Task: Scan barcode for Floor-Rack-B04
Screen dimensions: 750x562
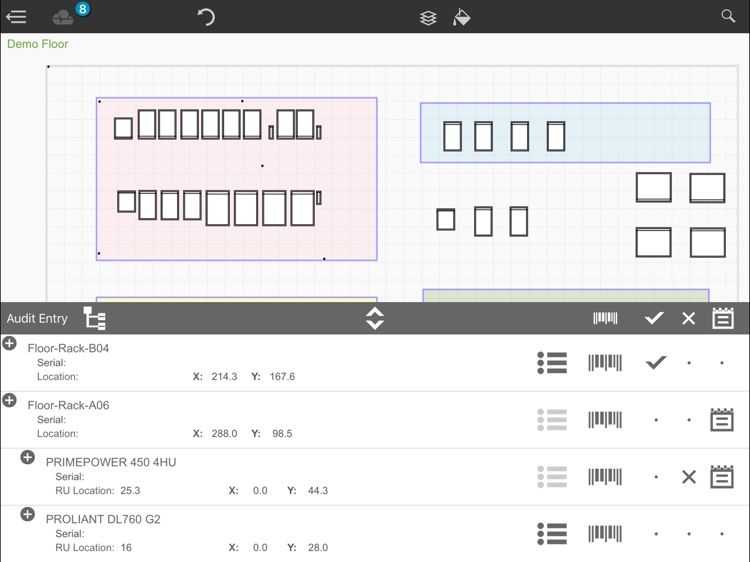Action: pyautogui.click(x=605, y=363)
